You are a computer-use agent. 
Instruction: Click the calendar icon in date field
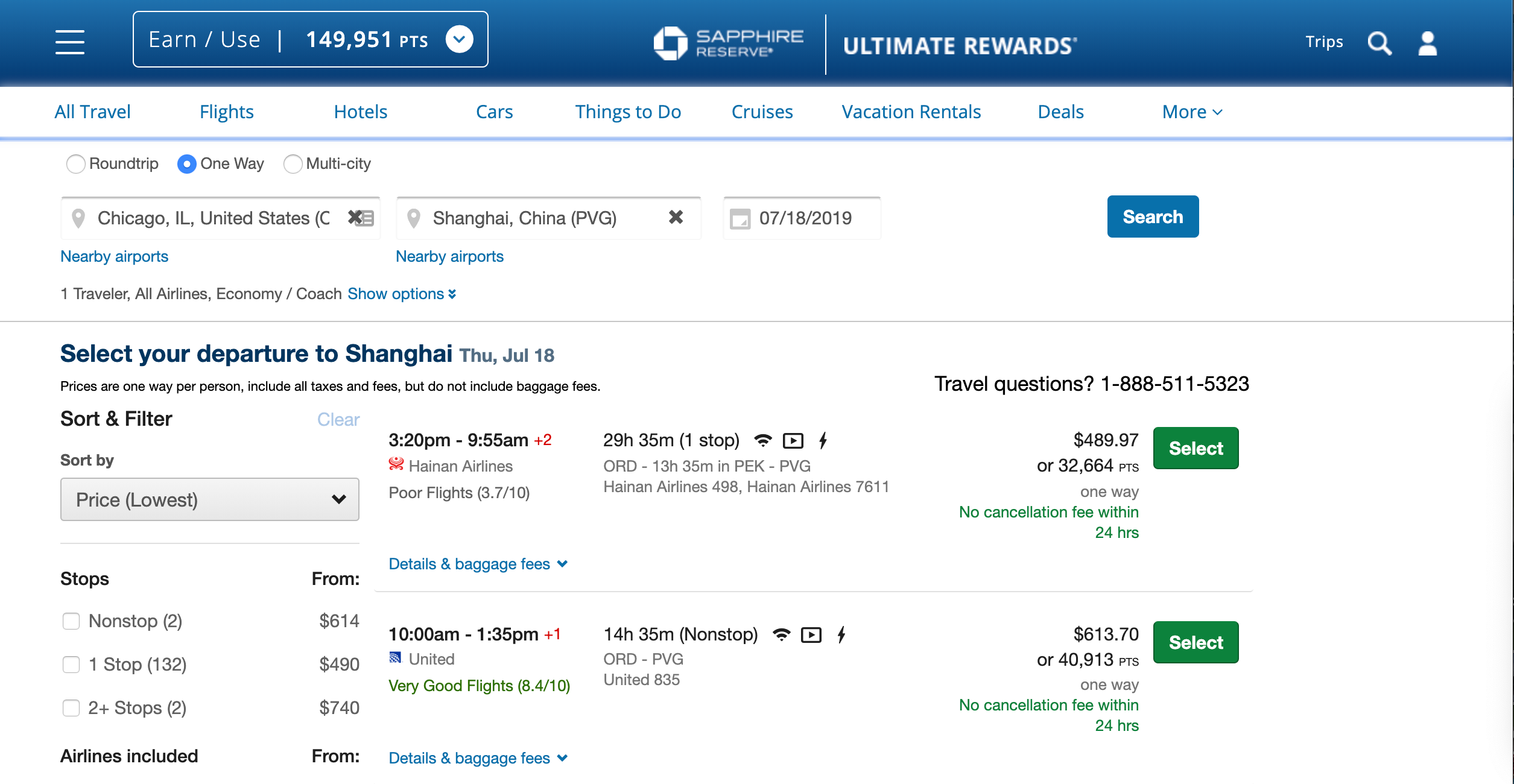click(x=740, y=218)
